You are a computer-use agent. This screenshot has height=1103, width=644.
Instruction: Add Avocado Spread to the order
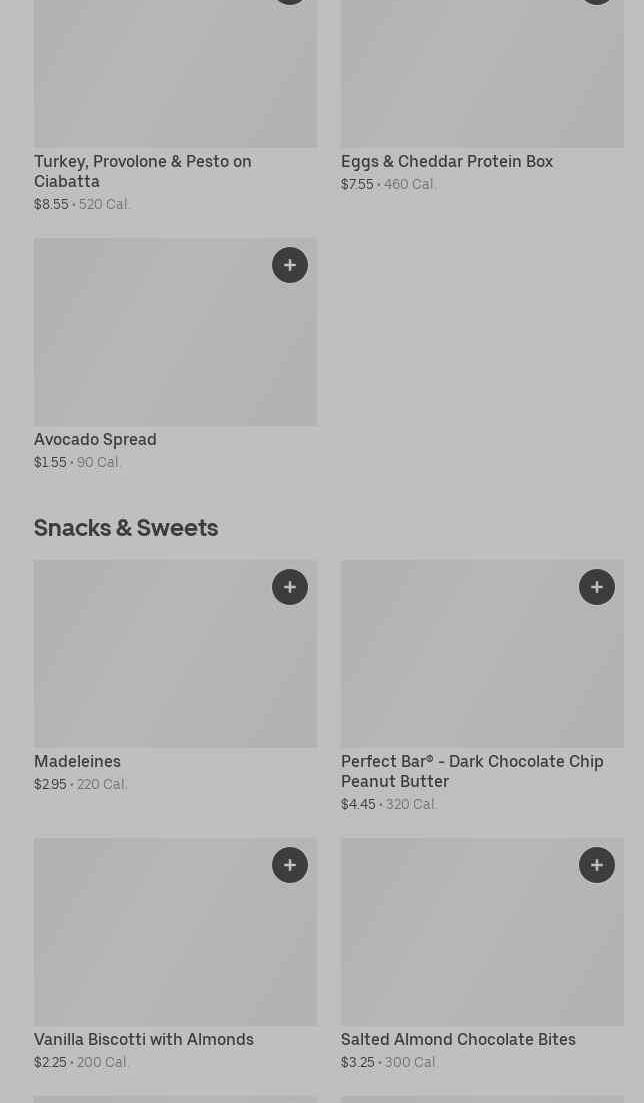coord(290,265)
